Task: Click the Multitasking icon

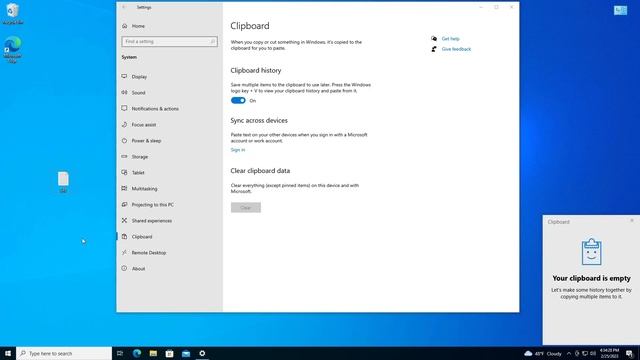Action: (124, 188)
